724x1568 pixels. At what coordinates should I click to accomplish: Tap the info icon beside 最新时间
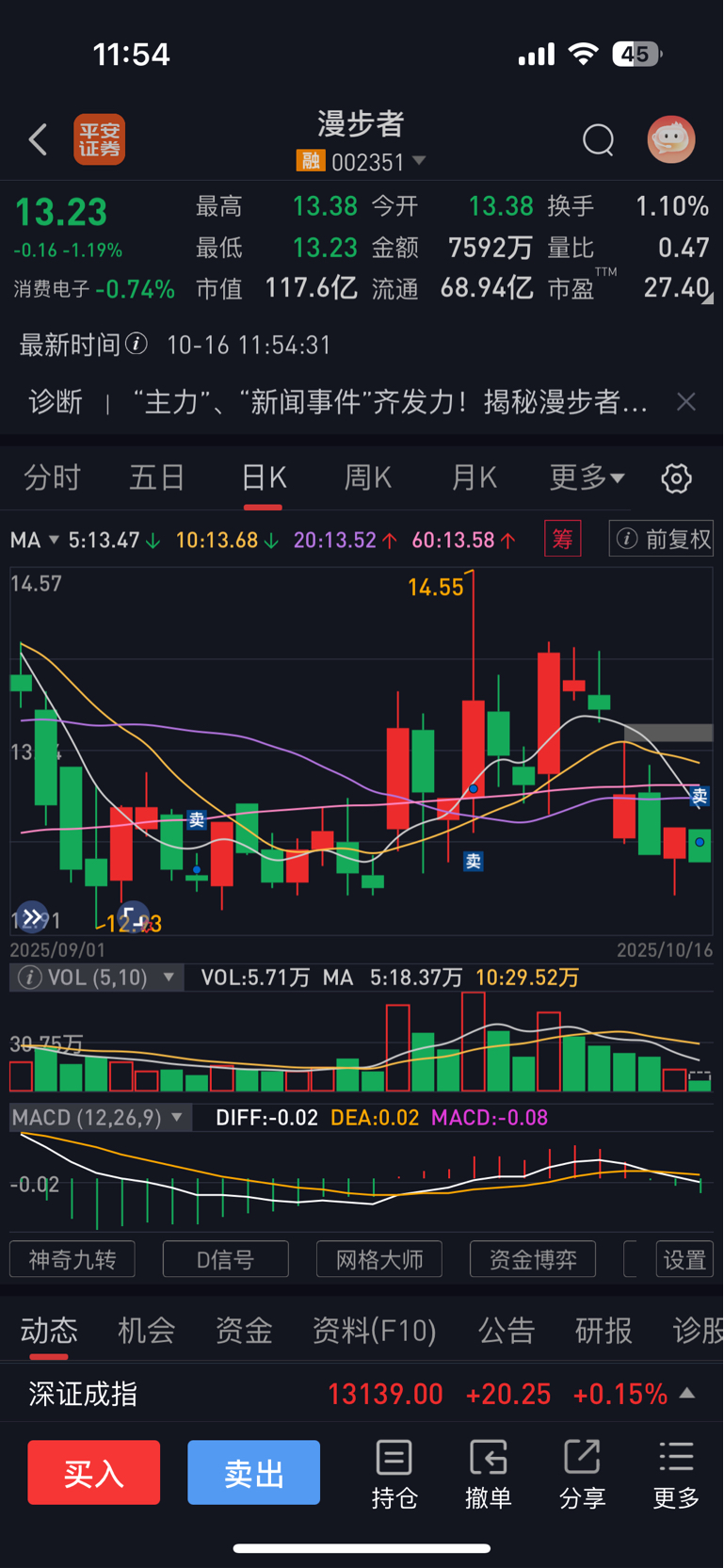137,344
